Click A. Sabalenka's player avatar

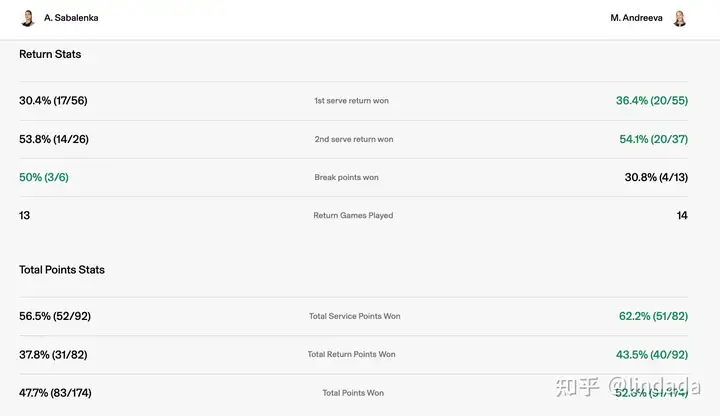[x=28, y=18]
